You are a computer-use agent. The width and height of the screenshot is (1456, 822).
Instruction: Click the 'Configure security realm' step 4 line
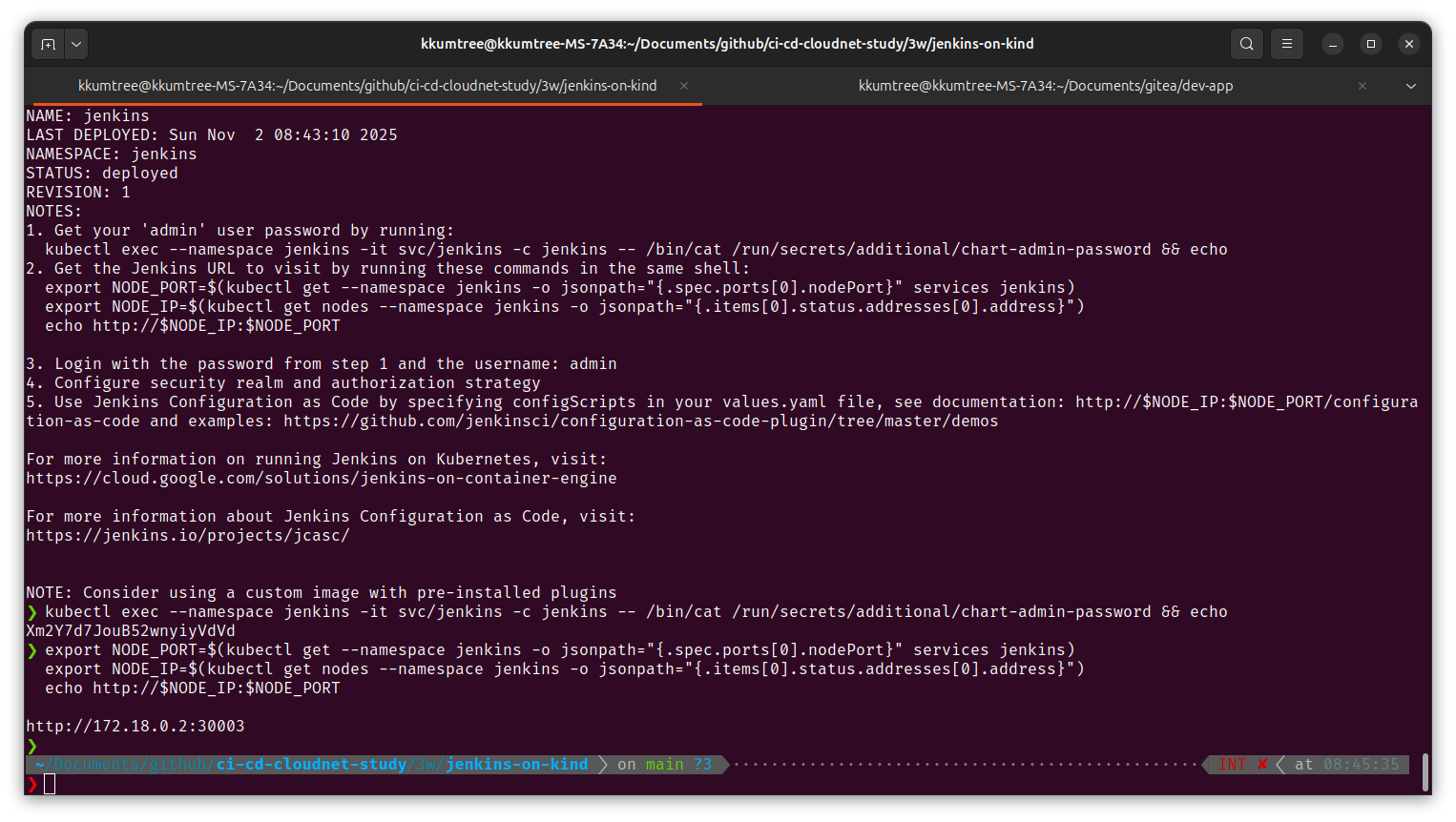coord(283,383)
